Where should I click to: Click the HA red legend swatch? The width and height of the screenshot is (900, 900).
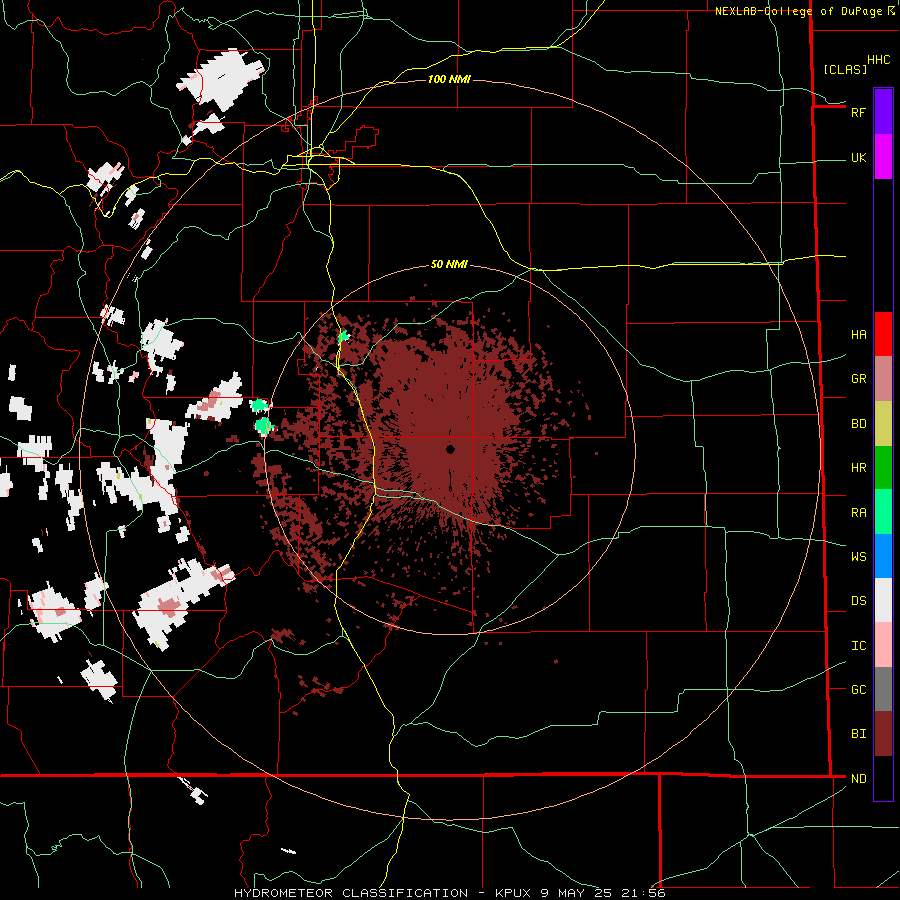pos(883,334)
